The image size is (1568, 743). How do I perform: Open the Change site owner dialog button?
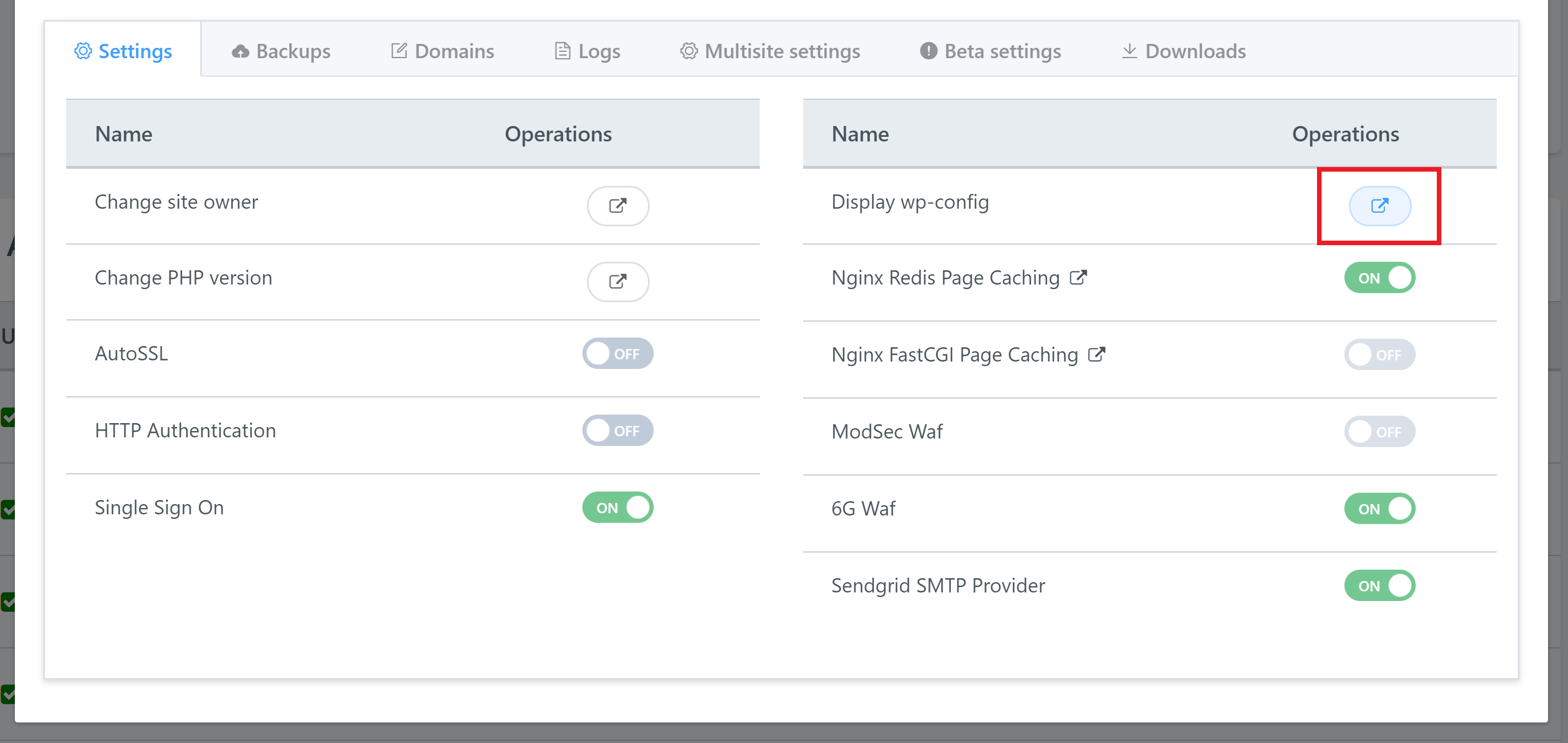click(618, 206)
